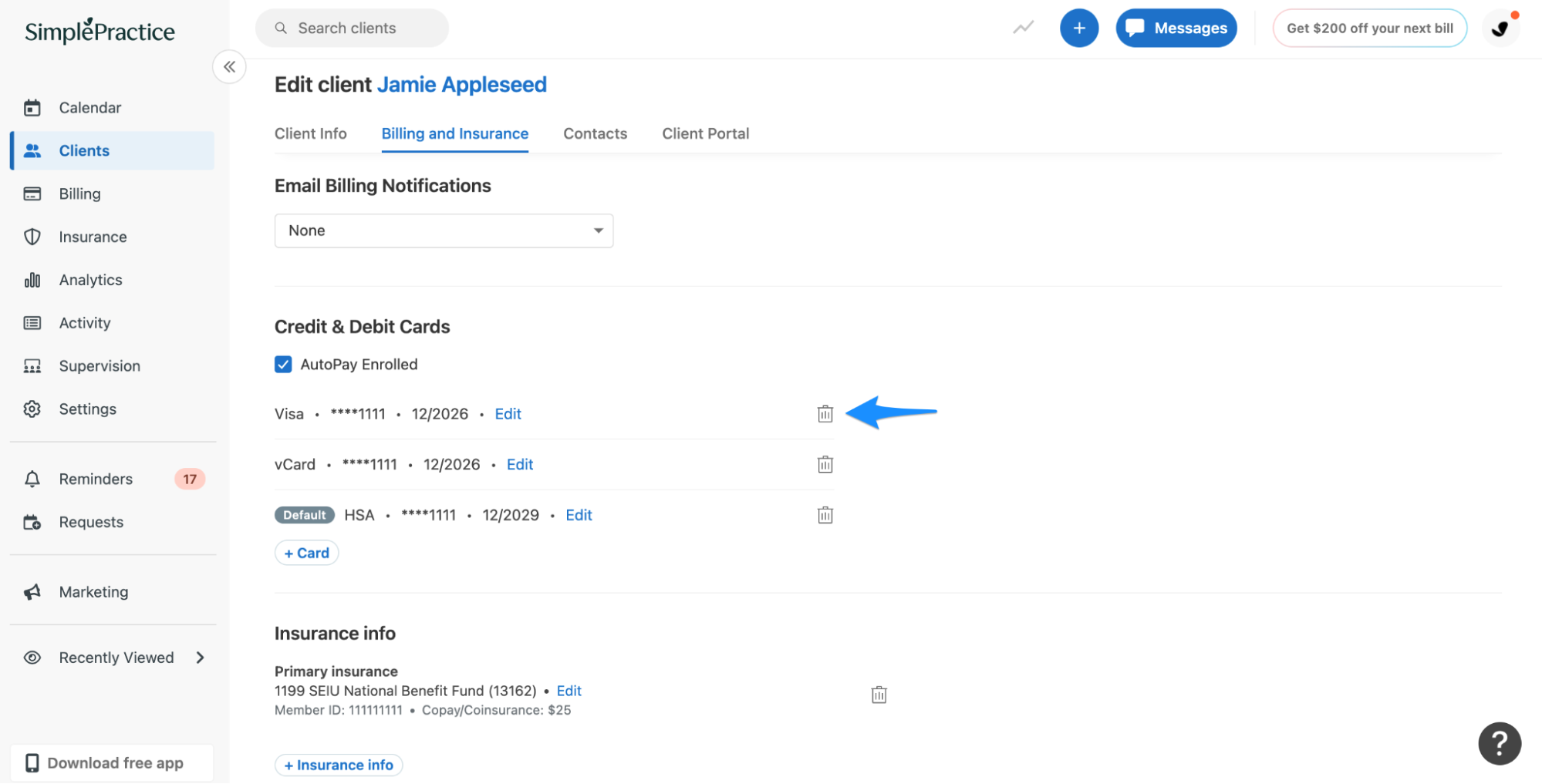
Task: Open Email Billing Notifications dropdown
Action: 444,231
